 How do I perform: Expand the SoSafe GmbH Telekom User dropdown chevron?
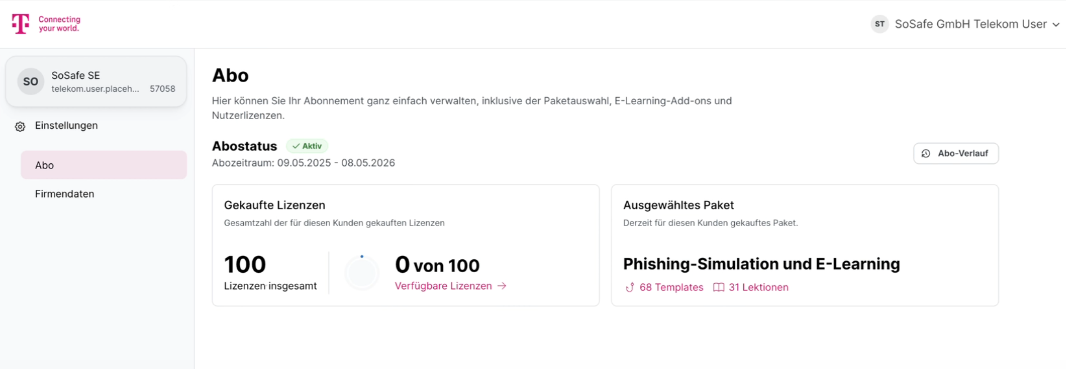1056,24
